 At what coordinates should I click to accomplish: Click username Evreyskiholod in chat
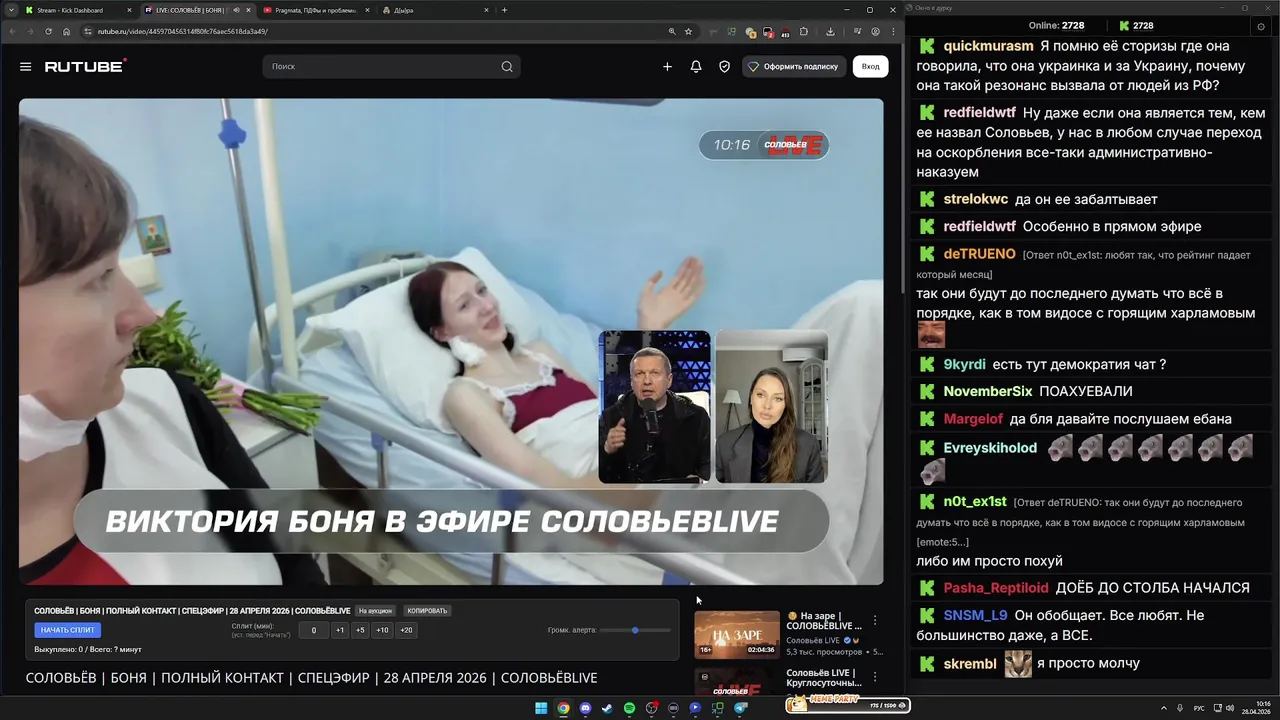tap(990, 448)
